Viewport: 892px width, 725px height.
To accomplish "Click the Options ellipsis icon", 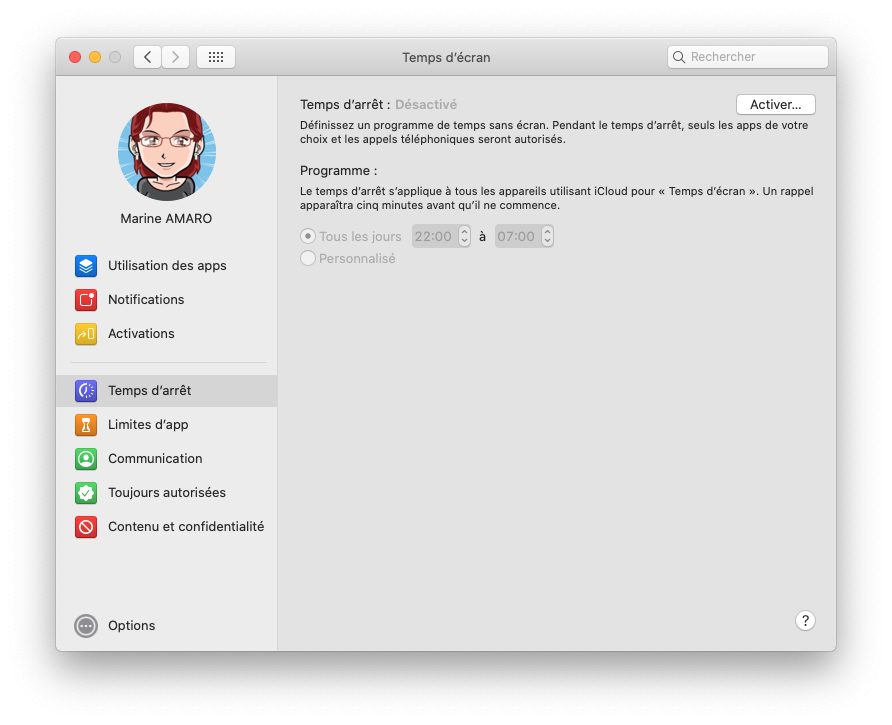I will tap(86, 626).
